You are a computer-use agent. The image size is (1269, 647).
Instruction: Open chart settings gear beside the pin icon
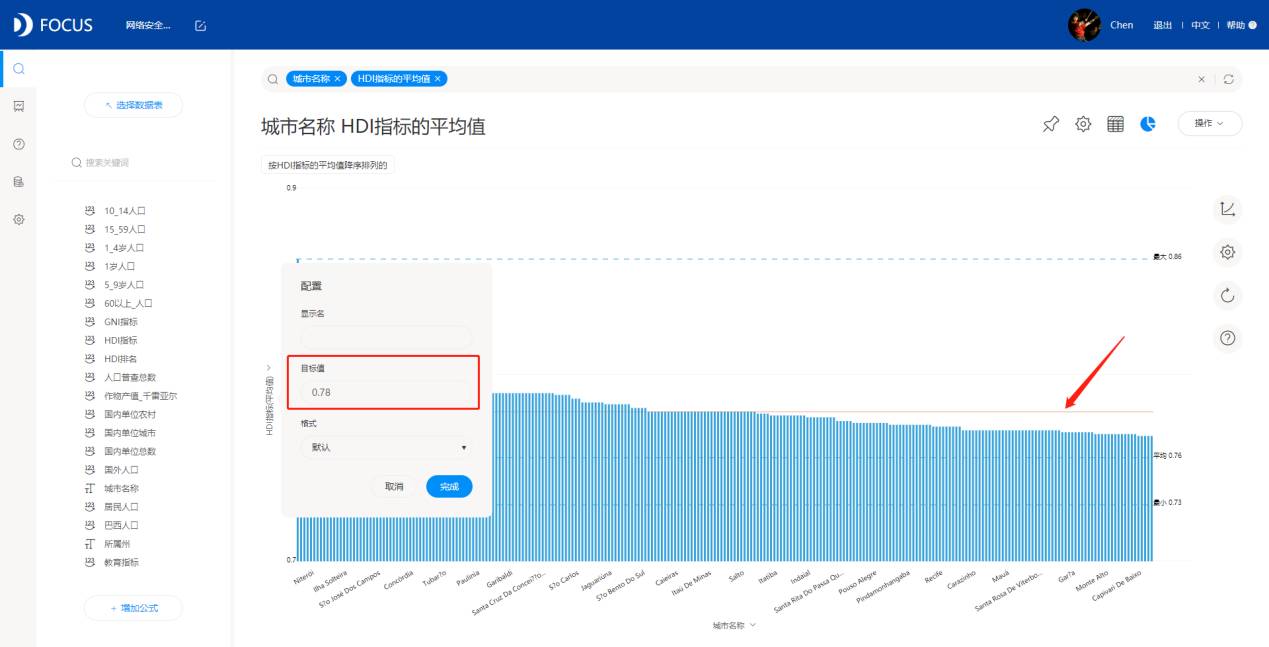(1083, 124)
